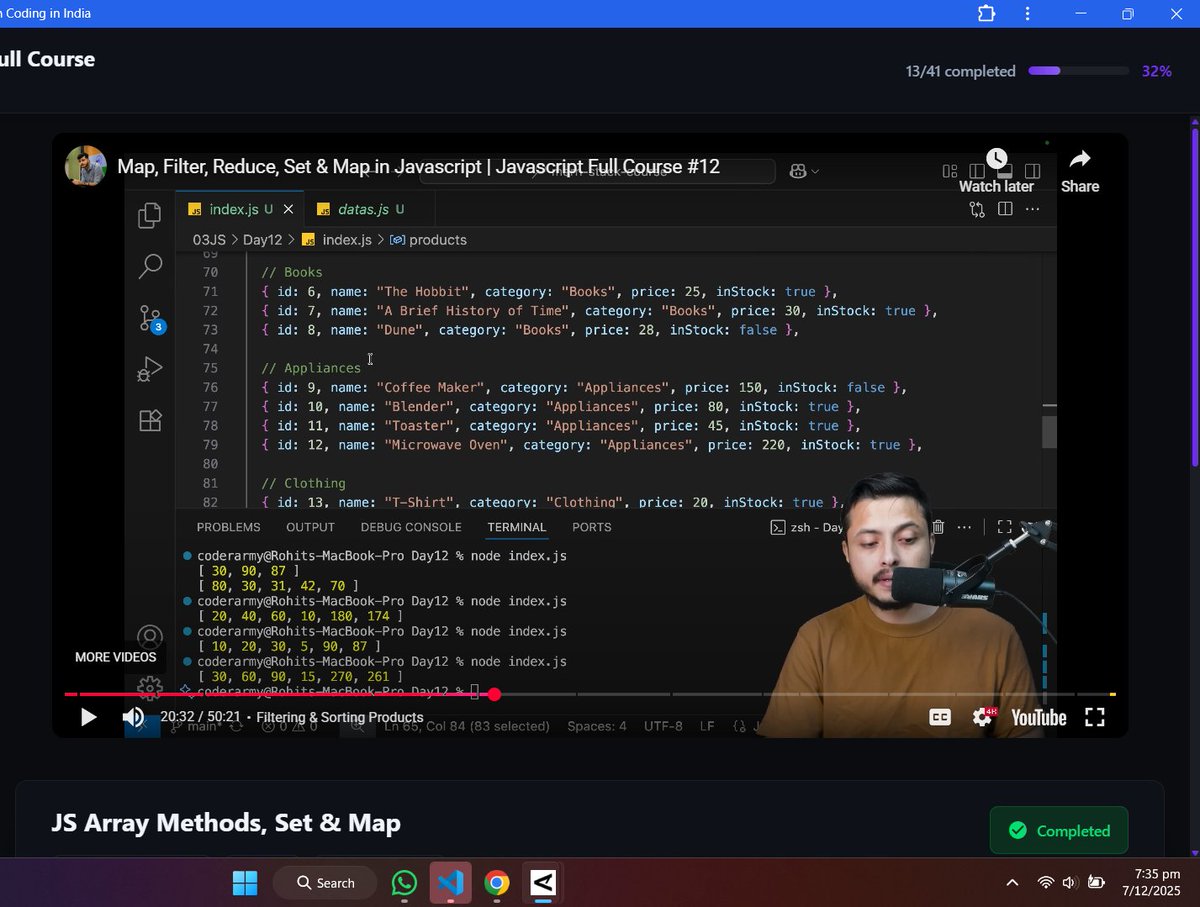Click MORE VIDEOS overlay
The width and height of the screenshot is (1200, 907).
click(x=116, y=657)
